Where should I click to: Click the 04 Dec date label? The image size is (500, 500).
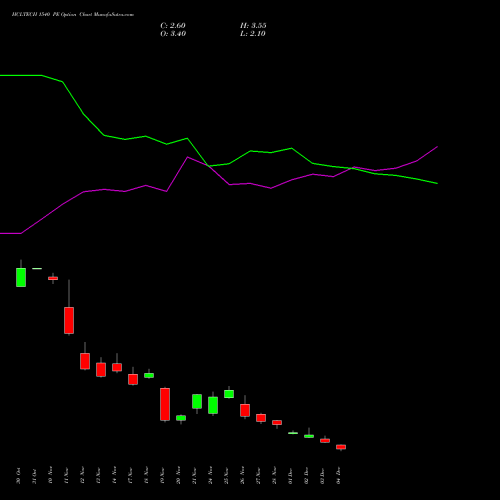tap(338, 476)
